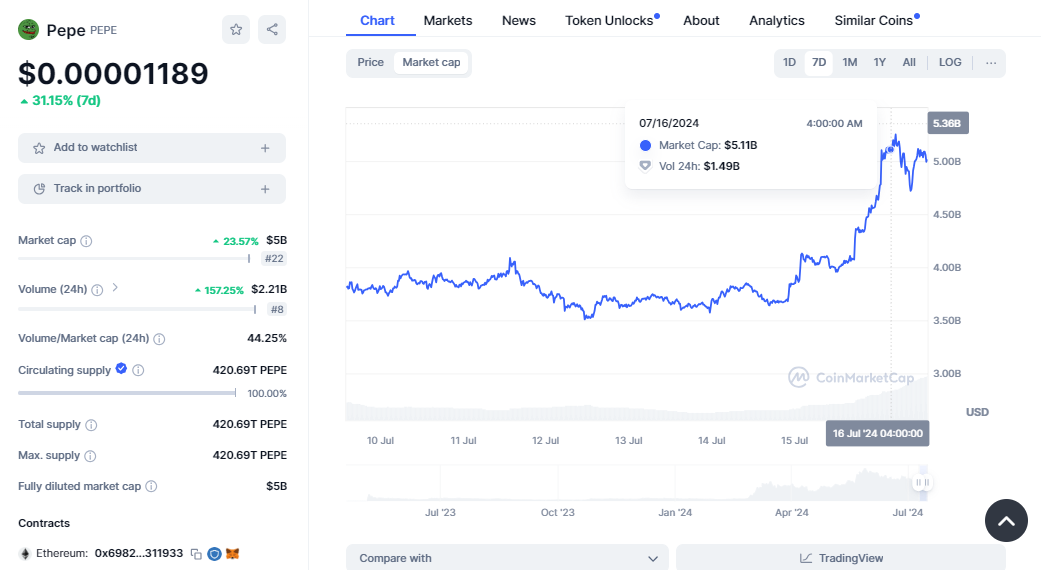Open the Volume (24h) info icon
1041x570 pixels.
[x=97, y=290]
